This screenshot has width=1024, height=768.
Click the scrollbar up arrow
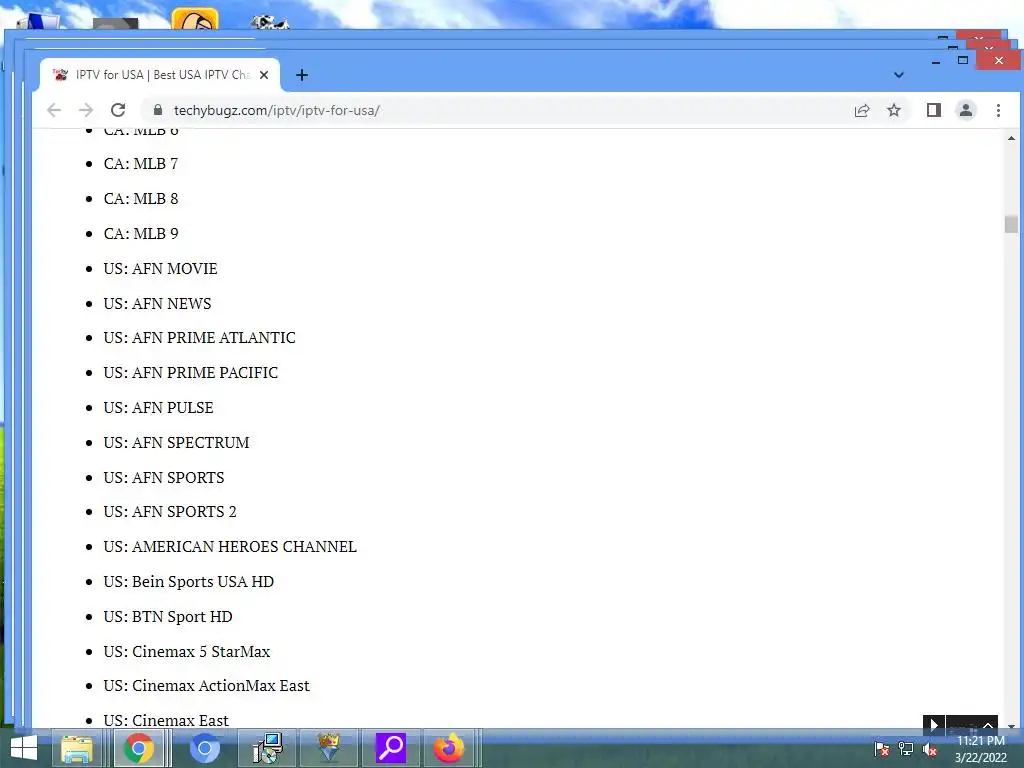coord(1011,138)
